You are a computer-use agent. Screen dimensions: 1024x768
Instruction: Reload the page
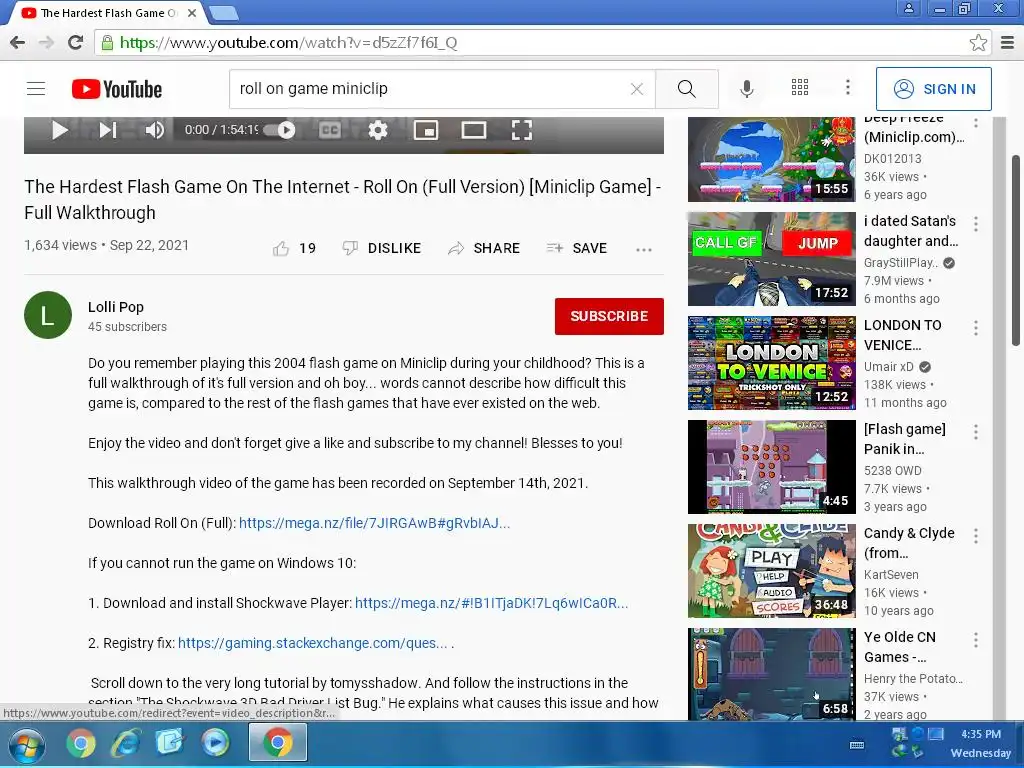[x=75, y=42]
